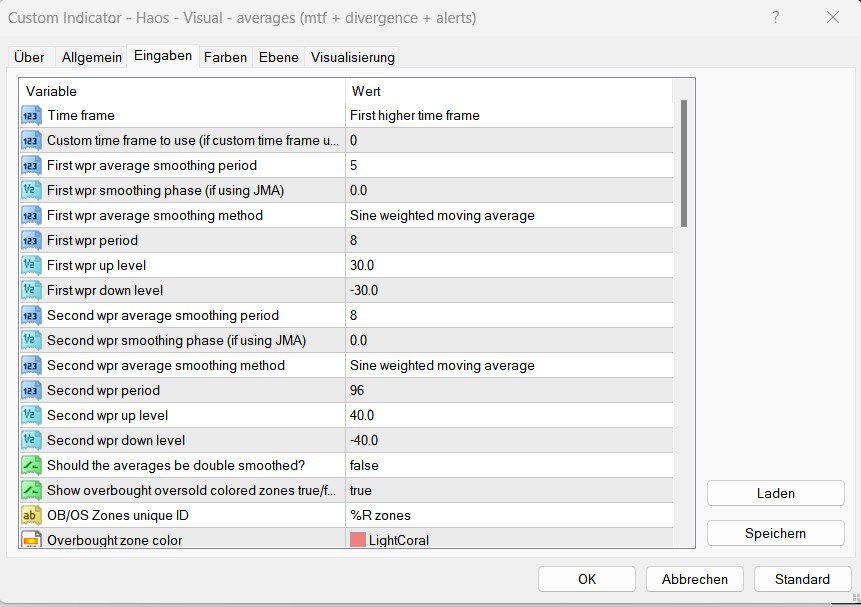Click the LightCoral color swatch
861x607 pixels.
[x=358, y=540]
